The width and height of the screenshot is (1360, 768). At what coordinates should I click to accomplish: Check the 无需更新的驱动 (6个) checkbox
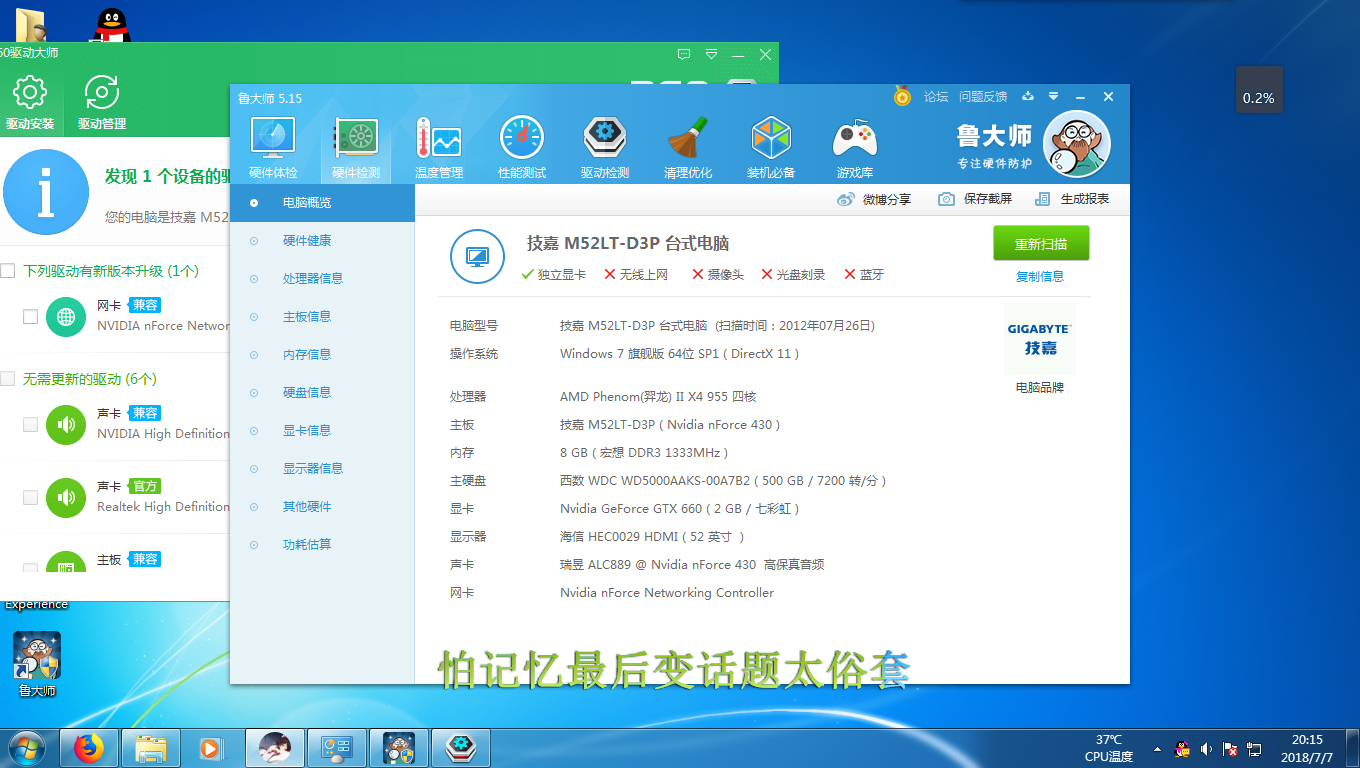[x=8, y=379]
